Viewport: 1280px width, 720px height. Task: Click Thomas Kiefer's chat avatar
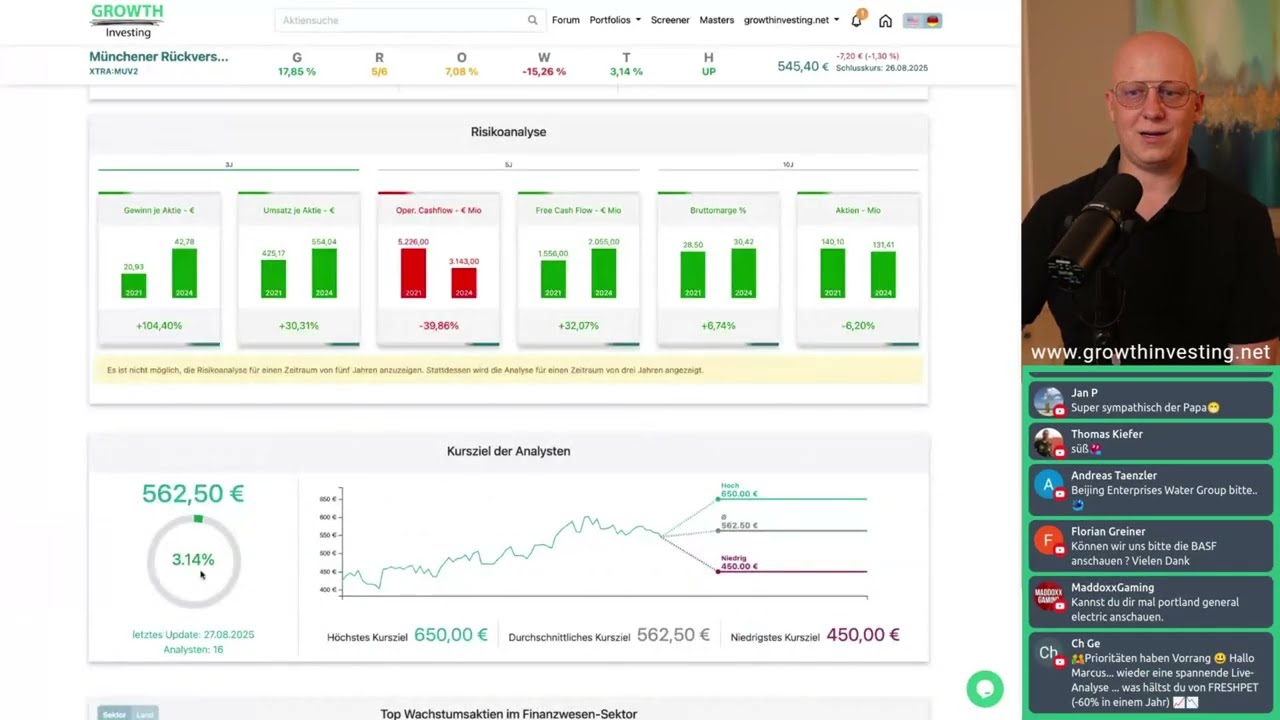pyautogui.click(x=1048, y=442)
